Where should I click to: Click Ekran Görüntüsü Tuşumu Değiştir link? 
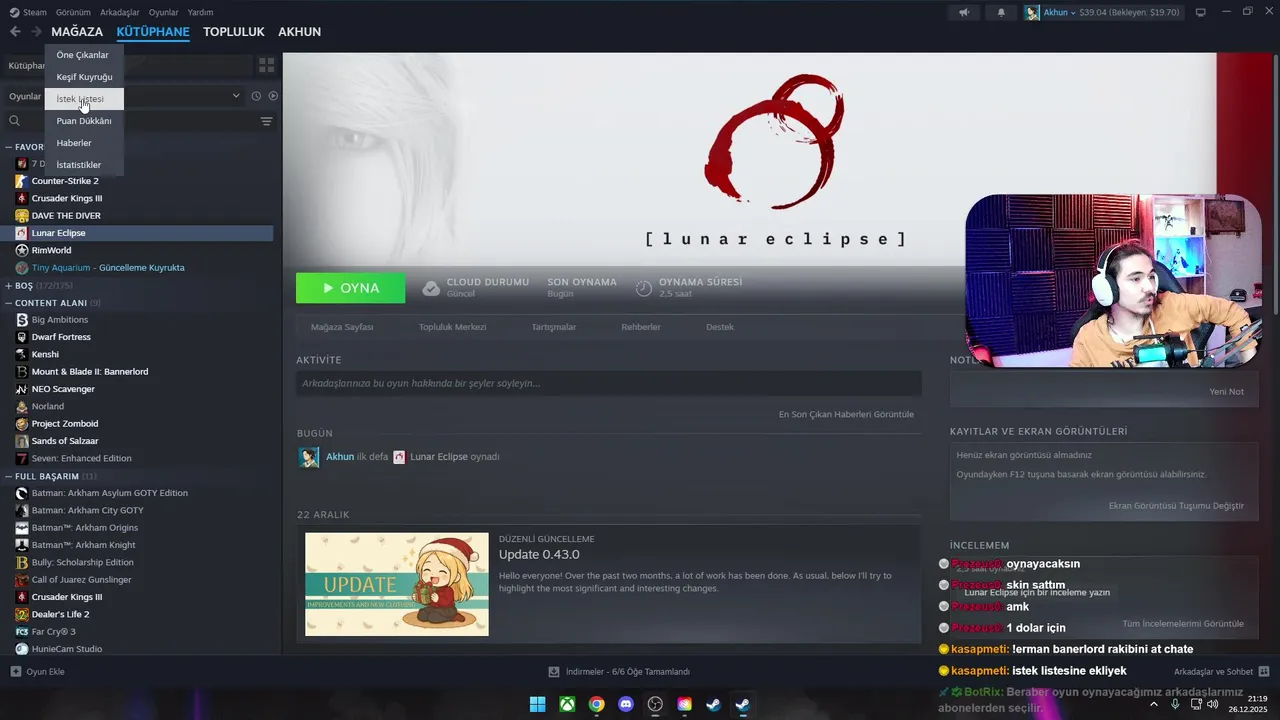tap(1176, 505)
